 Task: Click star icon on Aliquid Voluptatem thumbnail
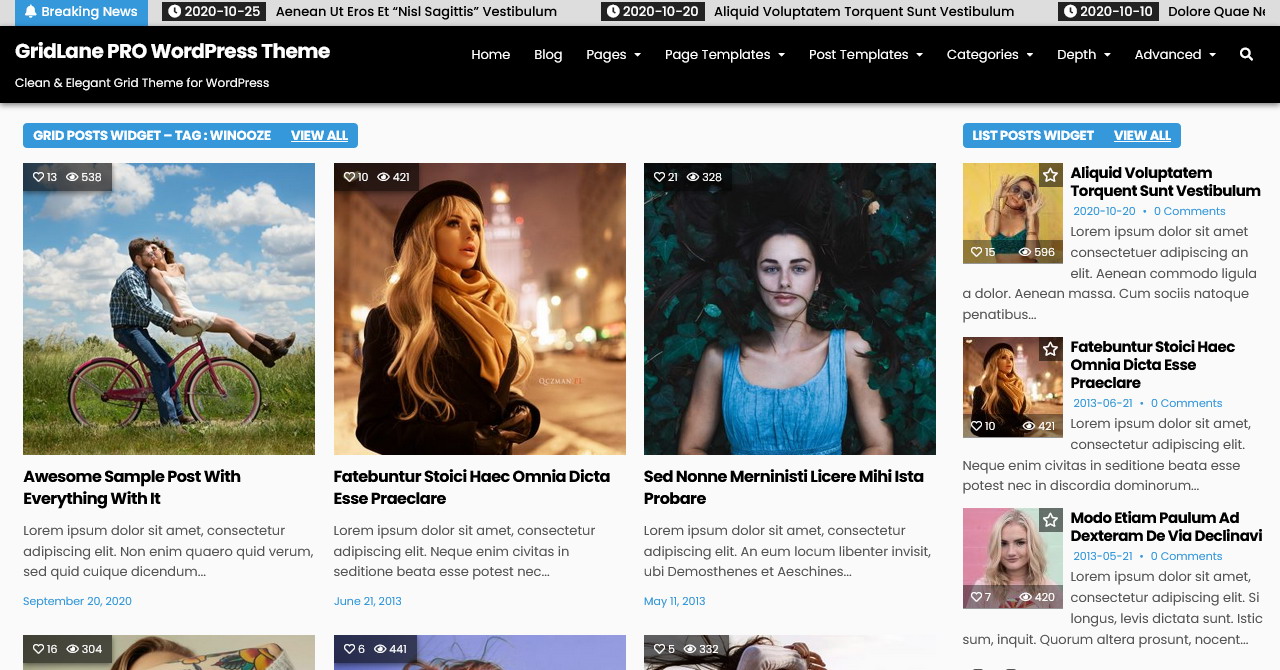click(1050, 175)
